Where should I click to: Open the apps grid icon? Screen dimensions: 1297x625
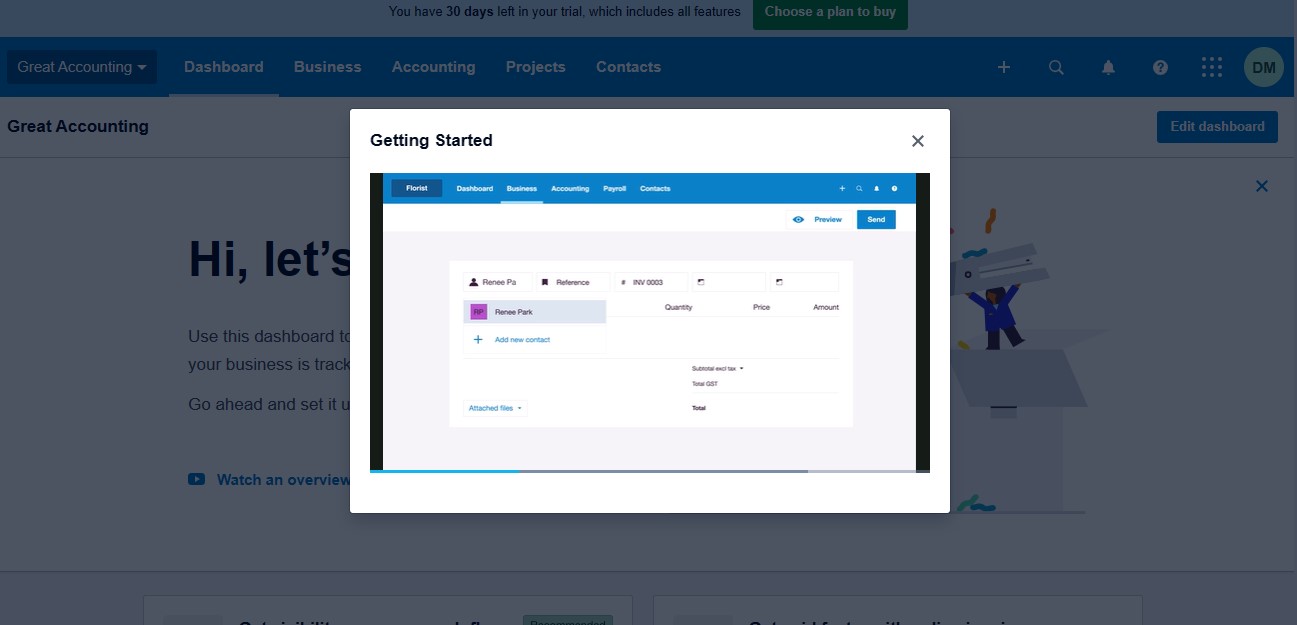point(1212,67)
